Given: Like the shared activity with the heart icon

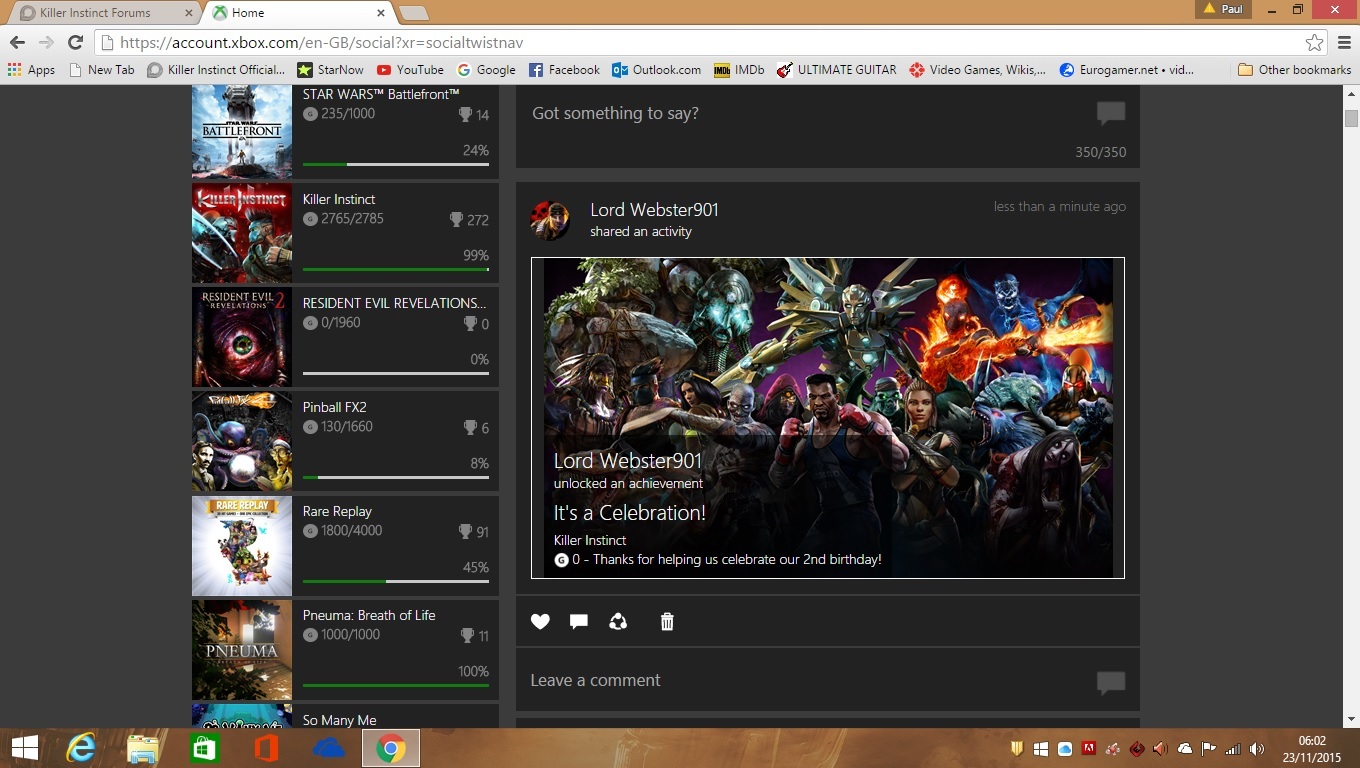Looking at the screenshot, I should point(540,622).
